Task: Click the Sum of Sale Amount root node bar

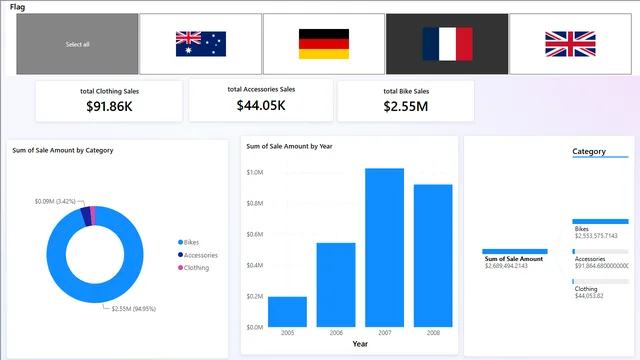Action: pyautogui.click(x=515, y=251)
